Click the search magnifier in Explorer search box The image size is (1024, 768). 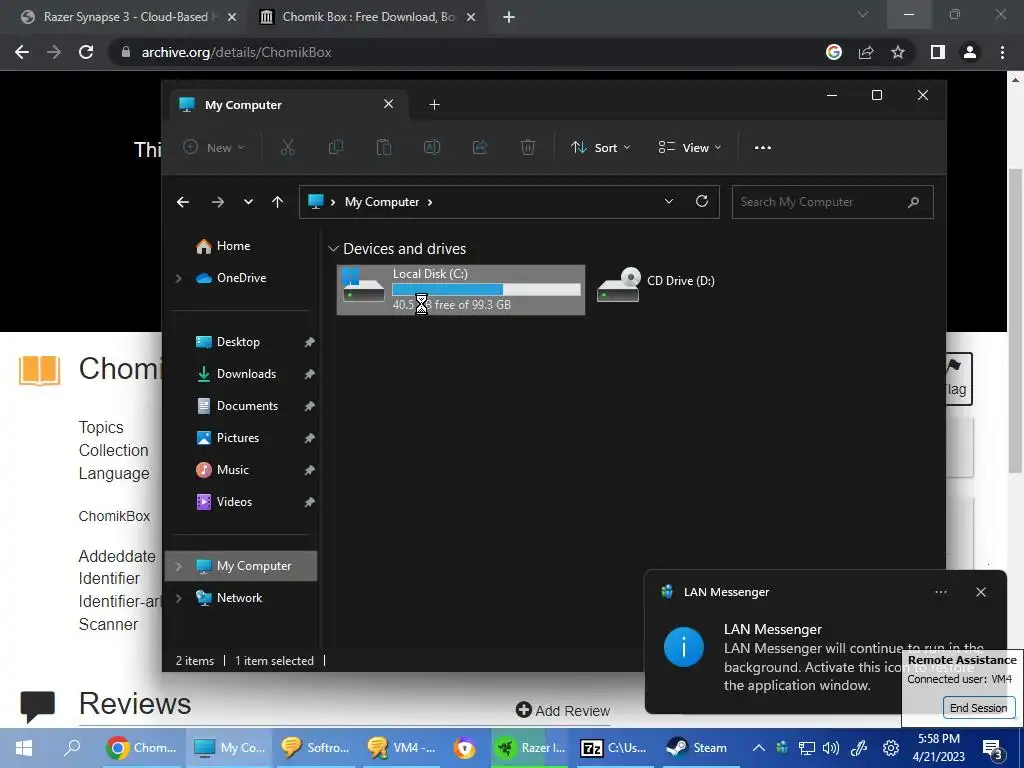click(x=914, y=202)
